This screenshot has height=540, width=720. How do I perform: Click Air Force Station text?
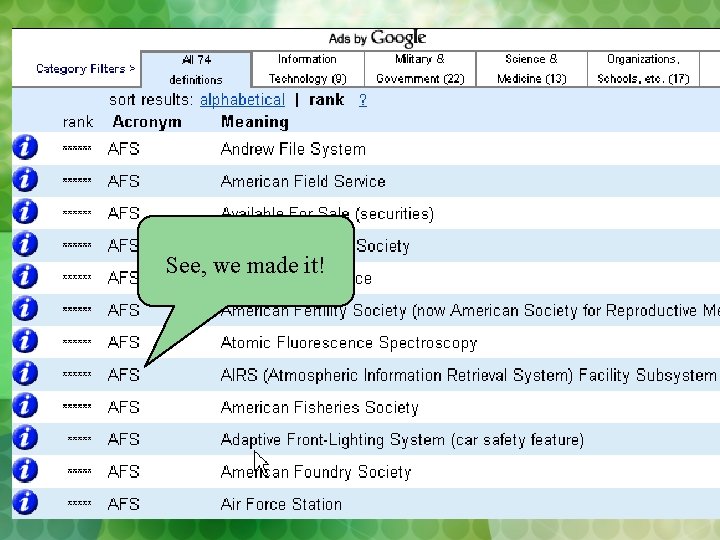point(281,504)
